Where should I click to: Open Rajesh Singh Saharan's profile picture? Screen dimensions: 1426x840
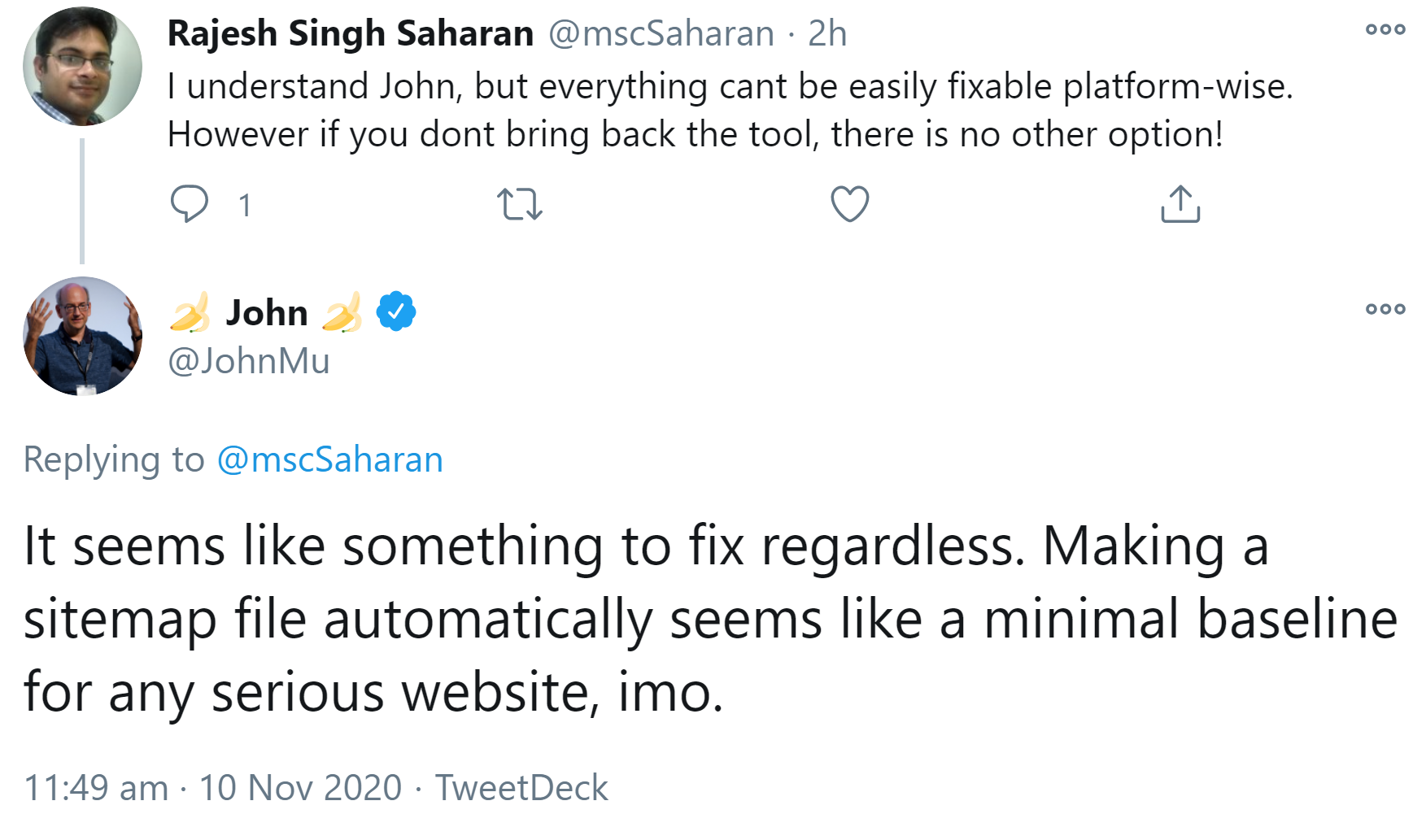point(82,67)
